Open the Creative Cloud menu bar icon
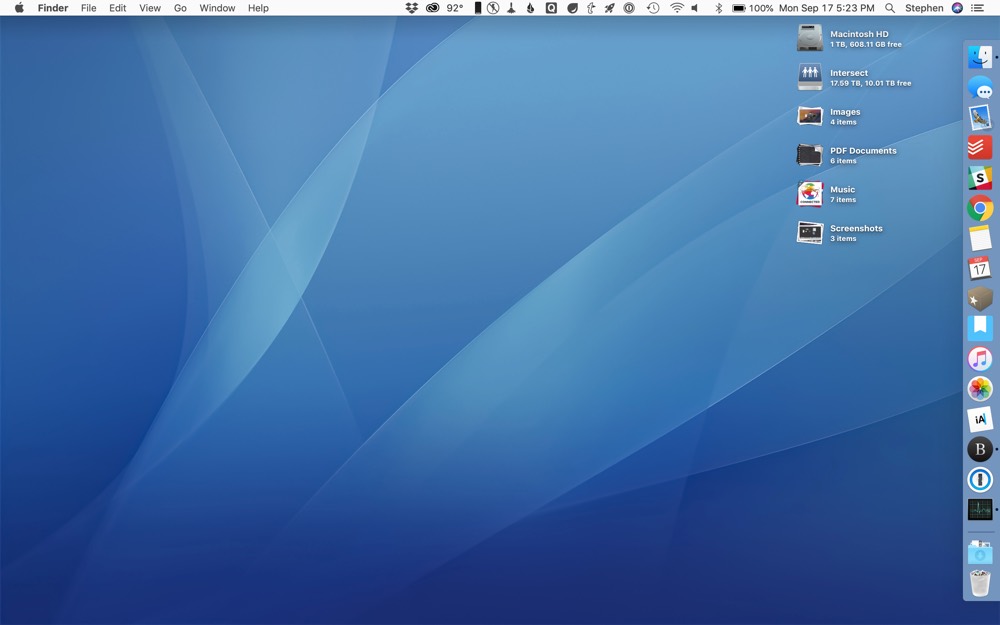This screenshot has width=1000, height=625. (432, 8)
